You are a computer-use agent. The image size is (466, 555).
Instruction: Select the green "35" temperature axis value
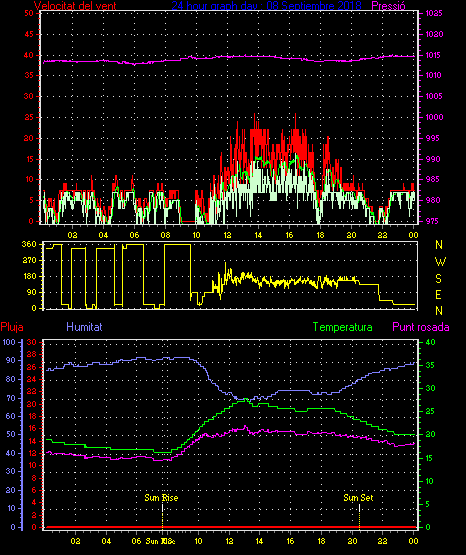click(x=430, y=365)
